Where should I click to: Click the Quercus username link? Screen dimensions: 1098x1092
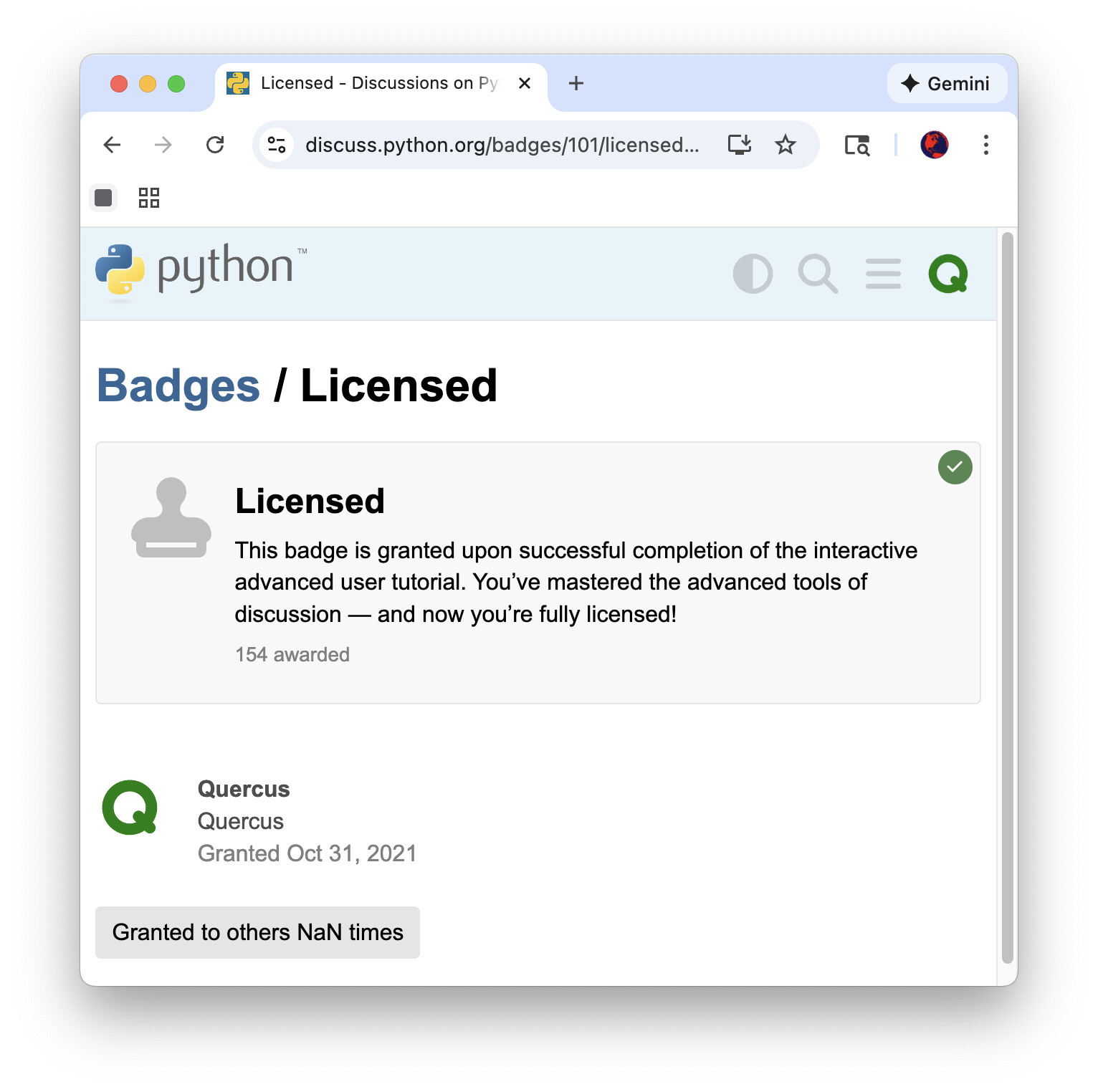coord(244,789)
